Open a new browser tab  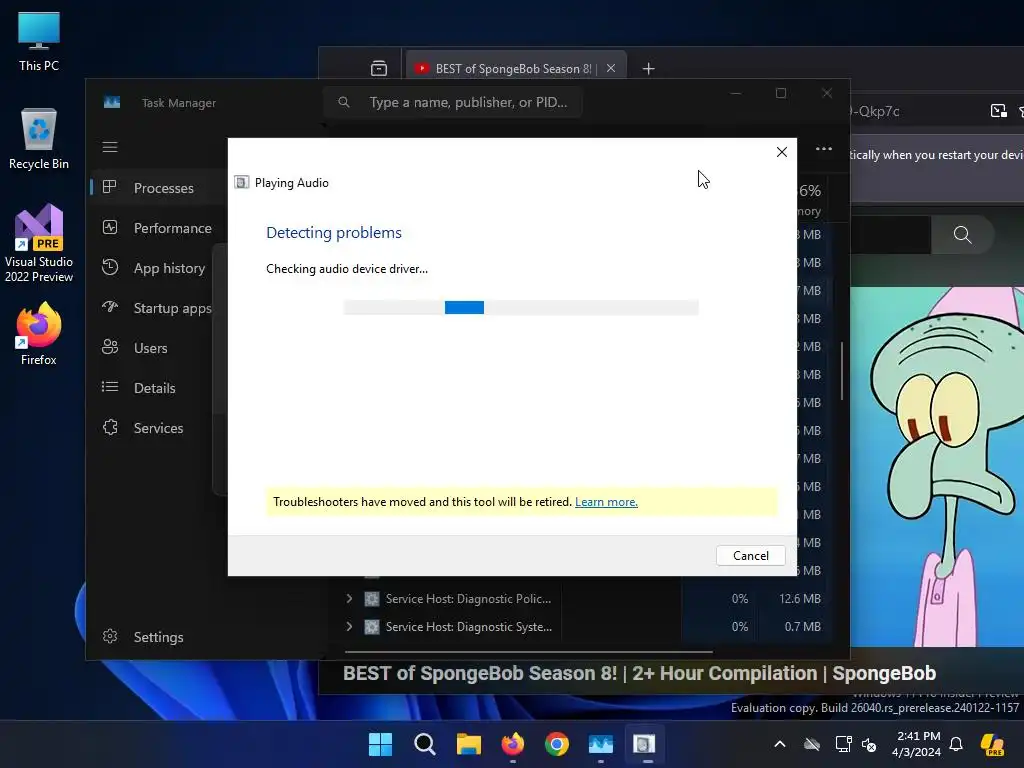tap(648, 69)
